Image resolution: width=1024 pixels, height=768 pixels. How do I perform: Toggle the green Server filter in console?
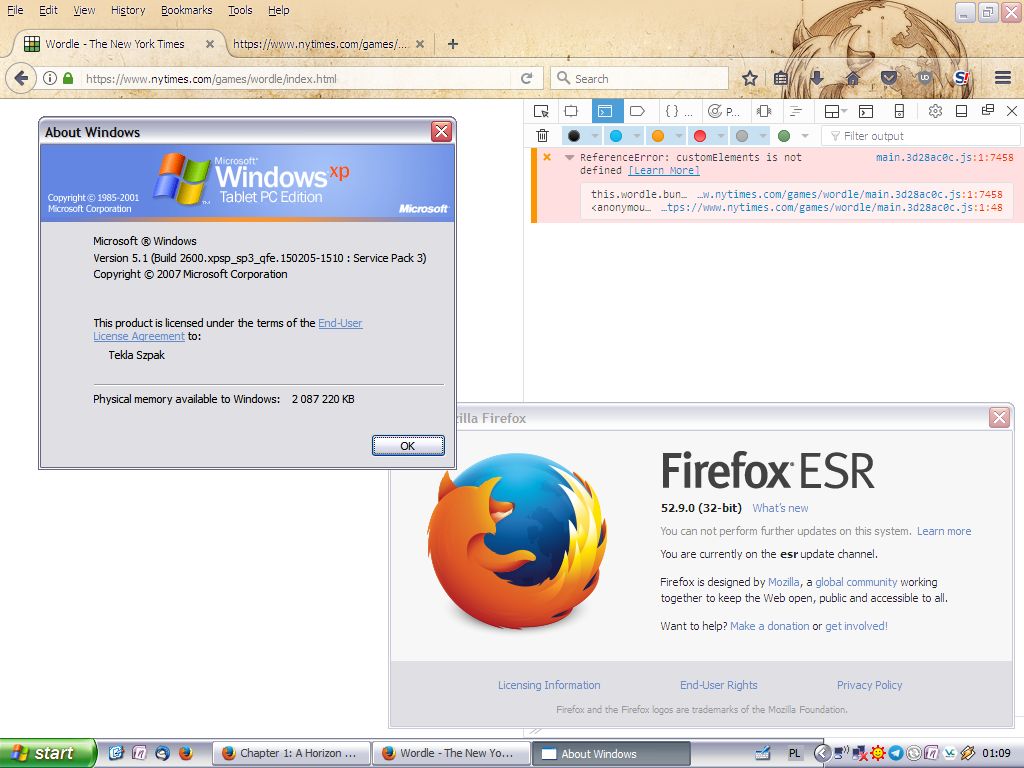pos(784,136)
